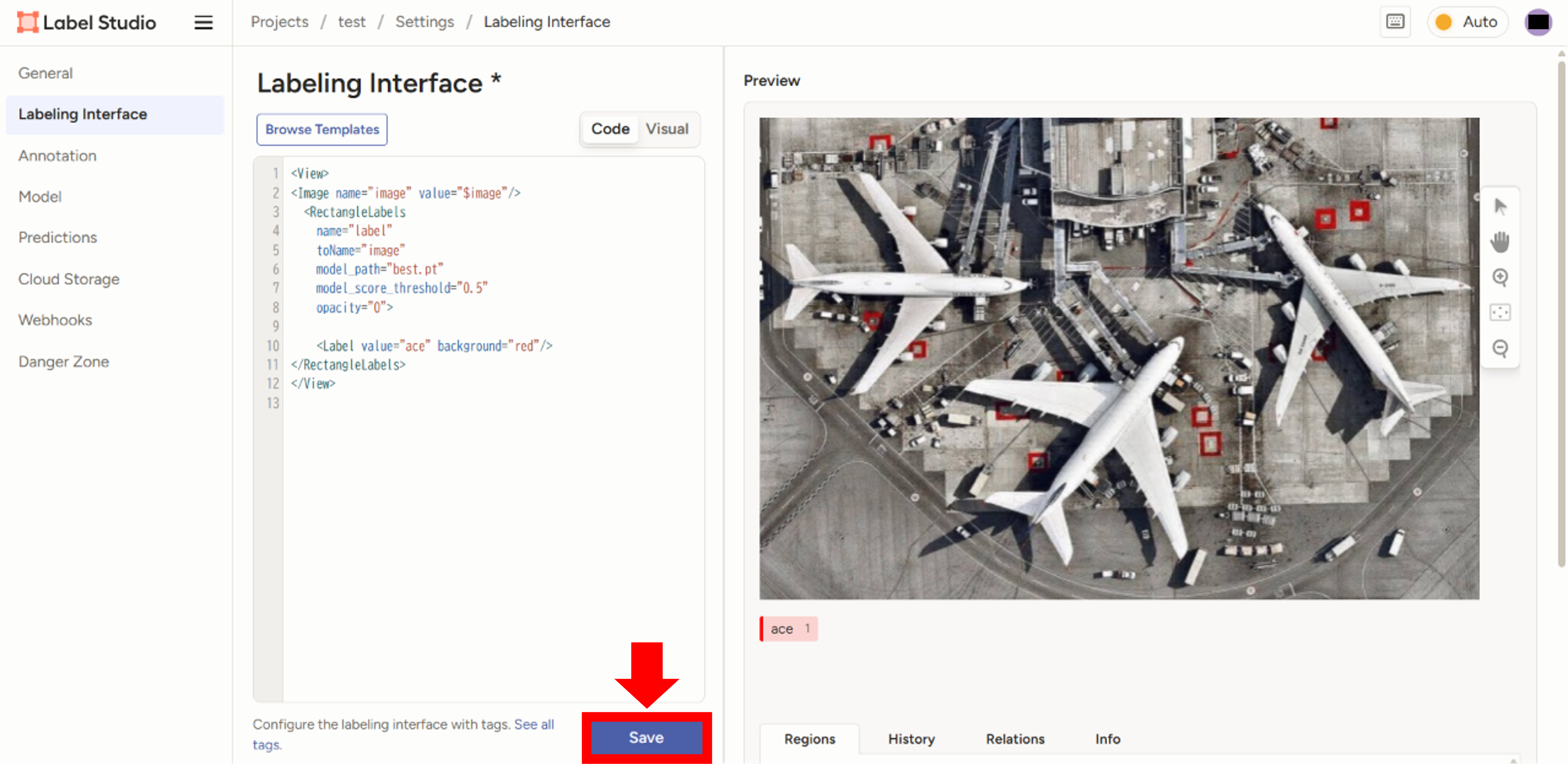Image resolution: width=1568 pixels, height=764 pixels.
Task: Select the arrow move tool
Action: (x=1501, y=207)
